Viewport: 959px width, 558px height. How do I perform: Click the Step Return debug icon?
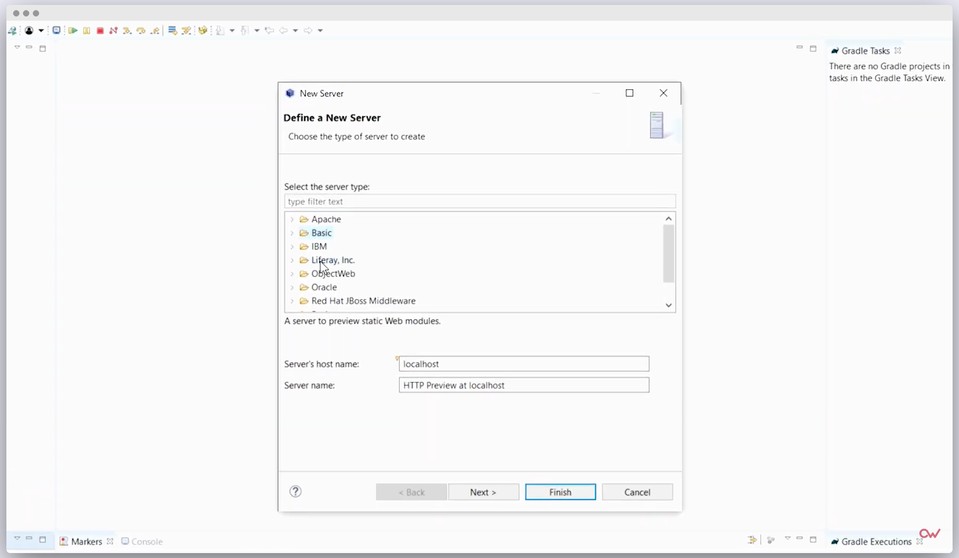155,31
